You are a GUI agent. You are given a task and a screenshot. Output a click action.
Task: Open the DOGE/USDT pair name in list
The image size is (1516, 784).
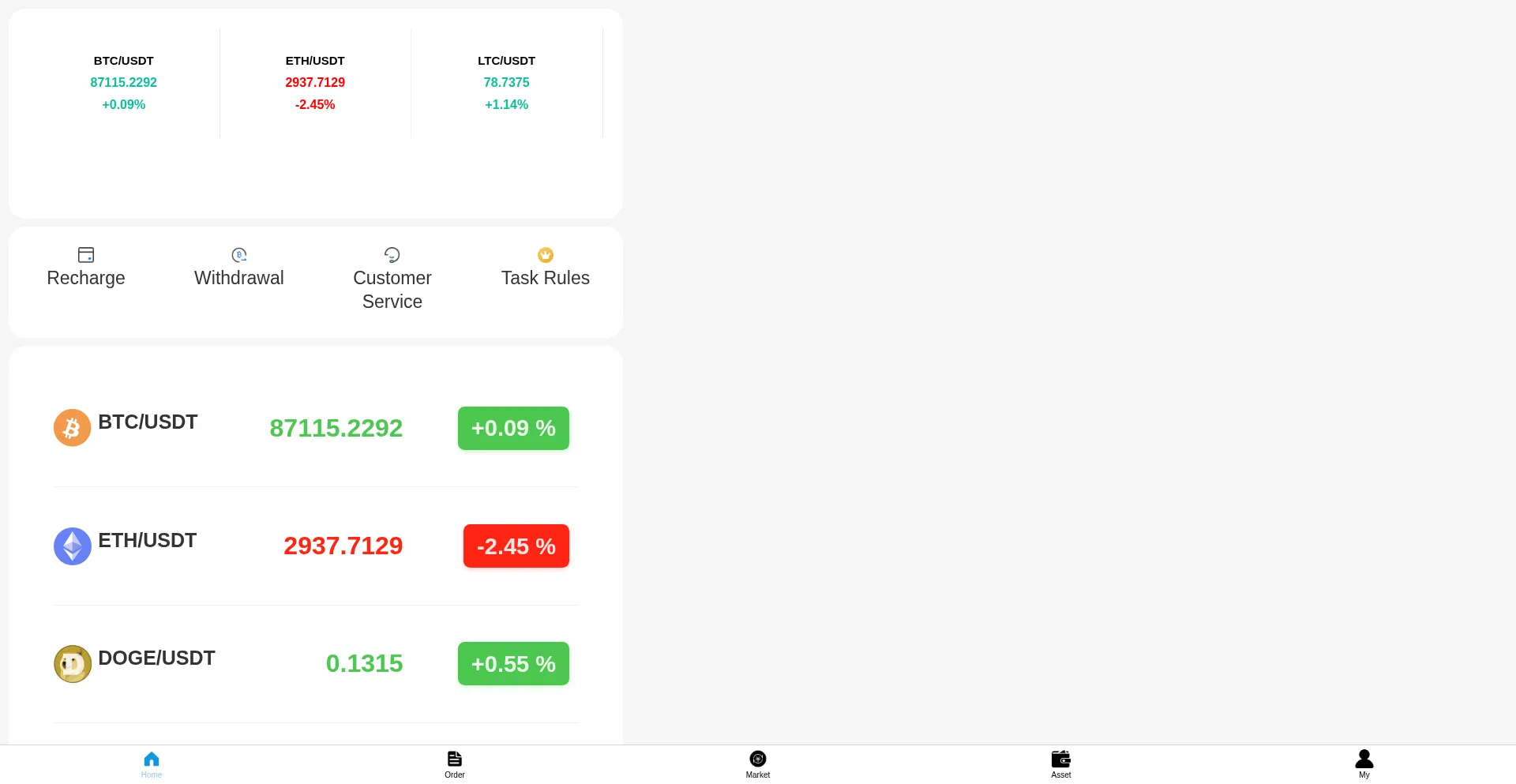coord(156,658)
